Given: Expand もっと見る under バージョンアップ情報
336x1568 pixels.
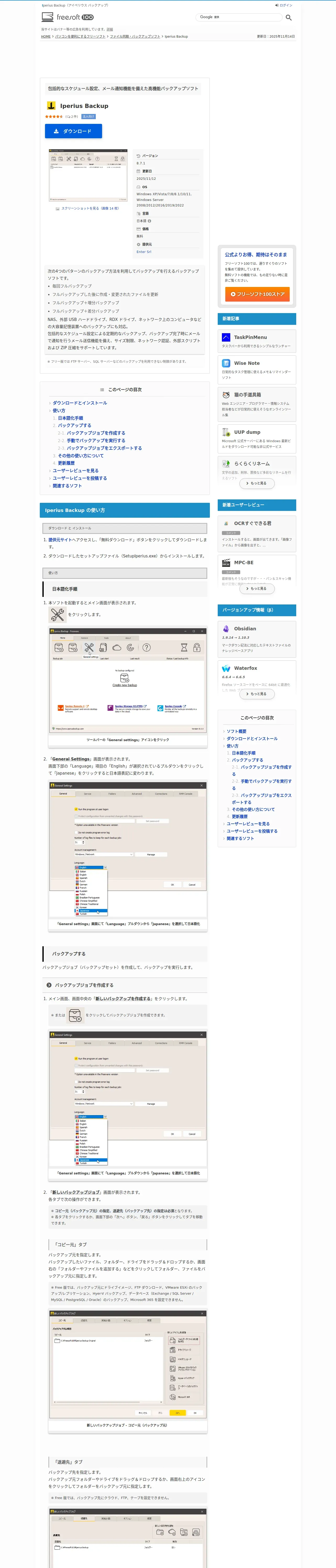Looking at the screenshot, I should [257, 694].
